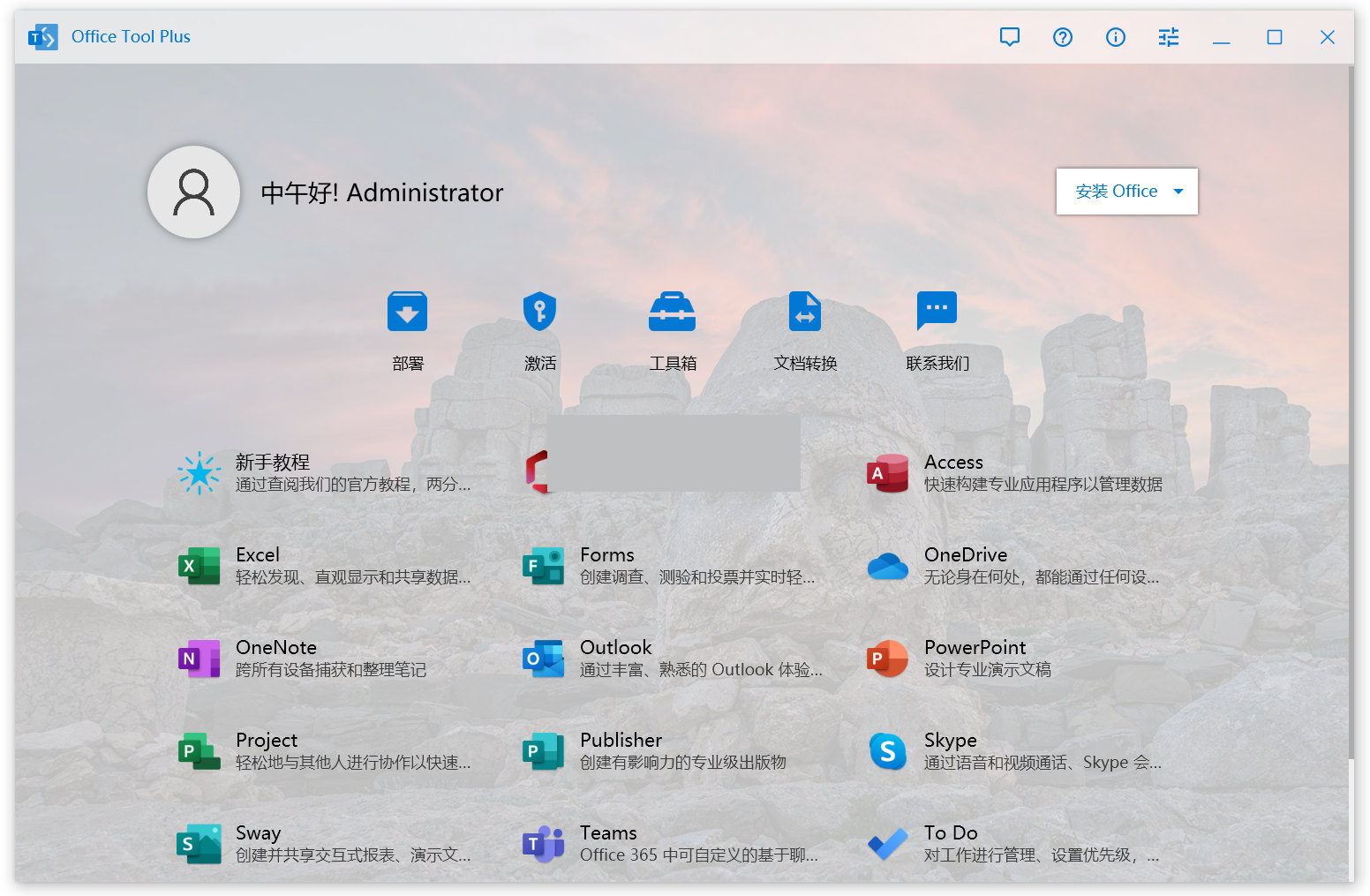Open the about info icon

click(1115, 37)
